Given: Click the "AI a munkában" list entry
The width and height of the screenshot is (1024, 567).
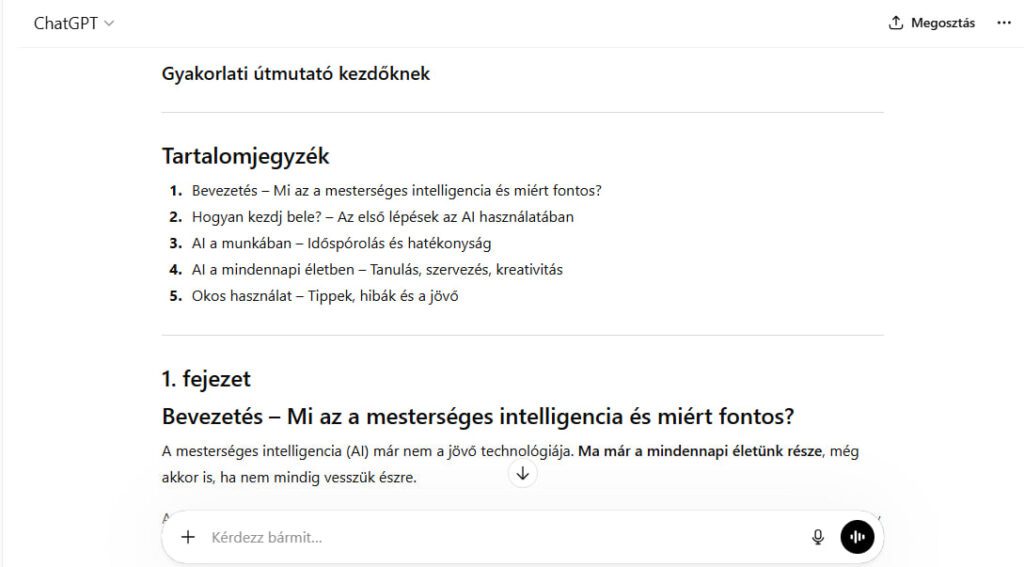Looking at the screenshot, I should coord(341,243).
